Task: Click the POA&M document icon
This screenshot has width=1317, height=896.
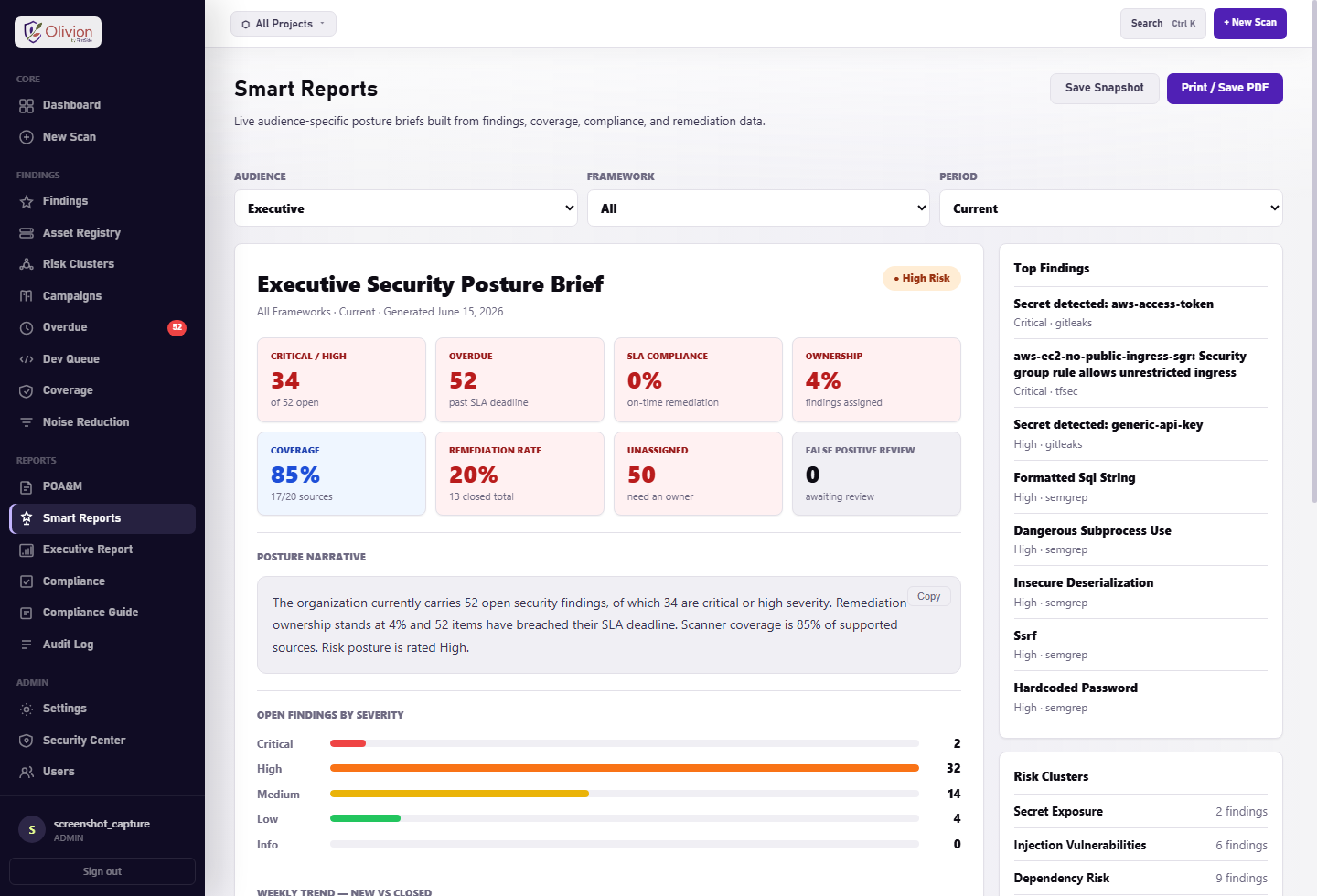Action: tap(27, 486)
